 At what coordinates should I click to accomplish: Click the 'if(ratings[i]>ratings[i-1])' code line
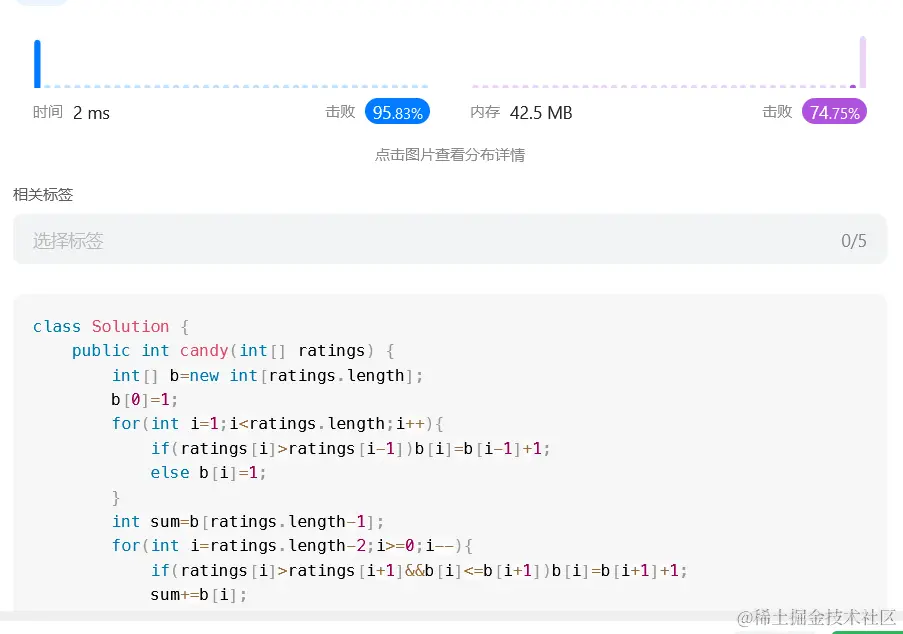pyautogui.click(x=350, y=449)
